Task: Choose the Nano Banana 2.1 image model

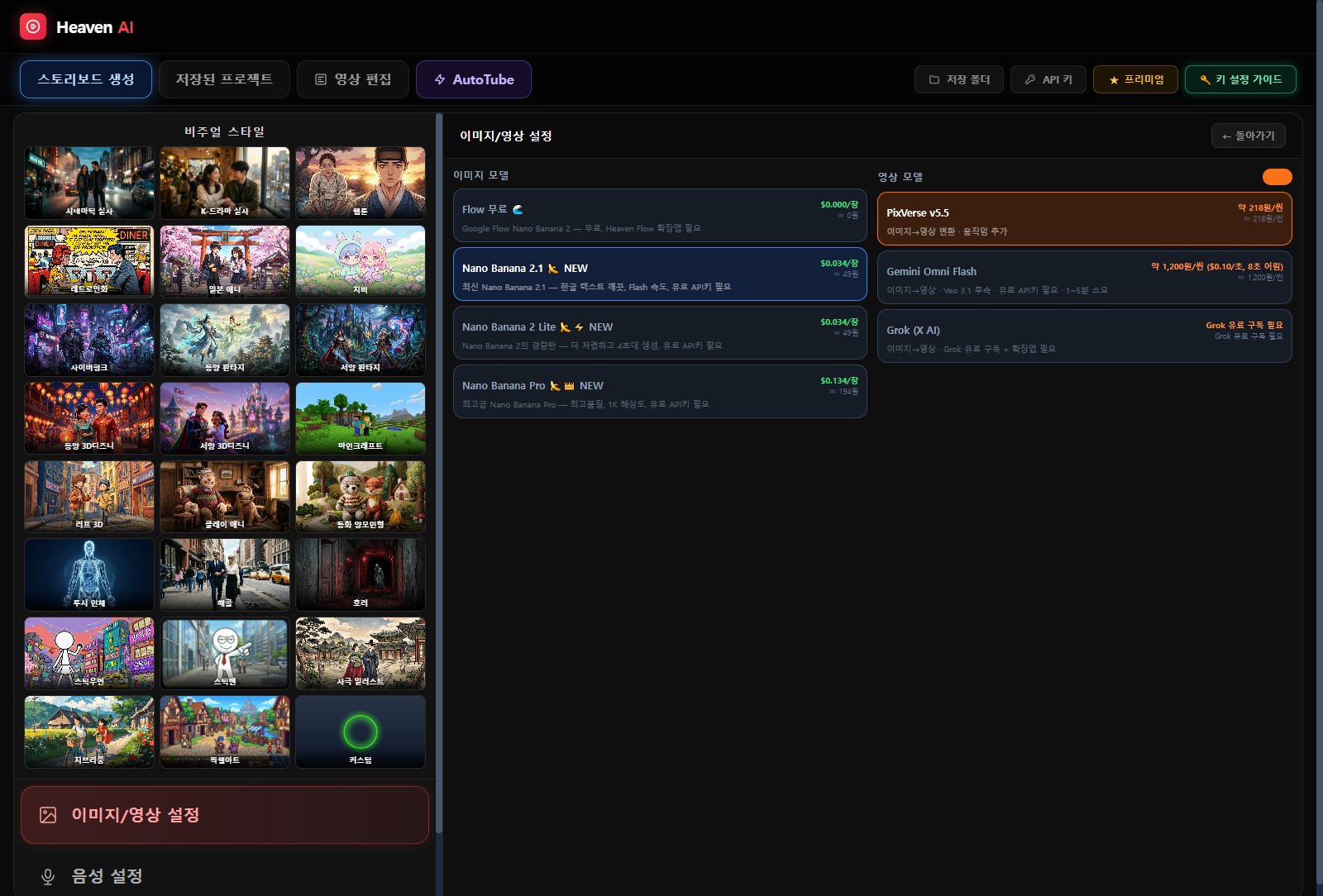Action: [660, 274]
